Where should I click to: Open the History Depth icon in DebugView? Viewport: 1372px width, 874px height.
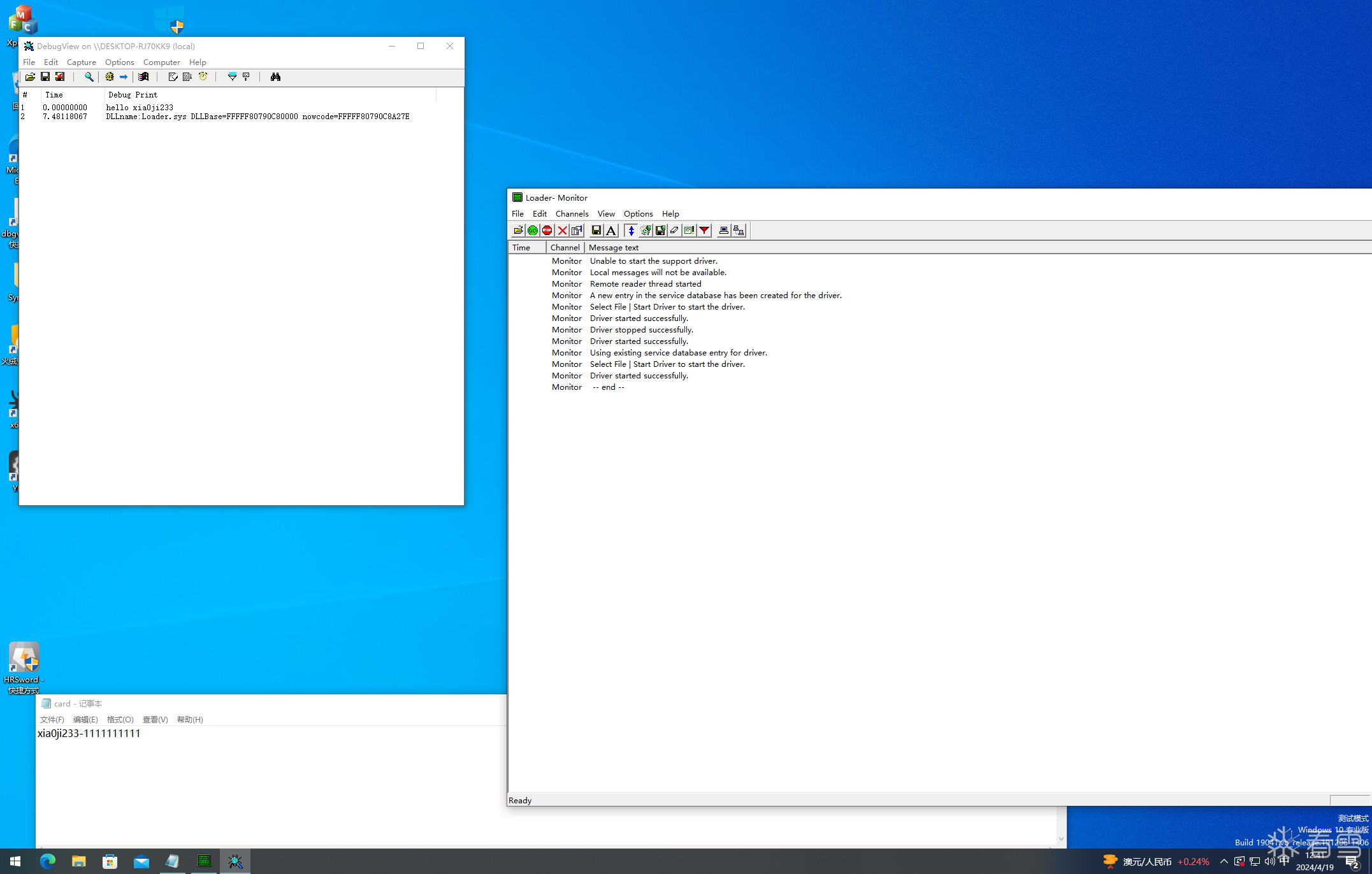point(246,77)
